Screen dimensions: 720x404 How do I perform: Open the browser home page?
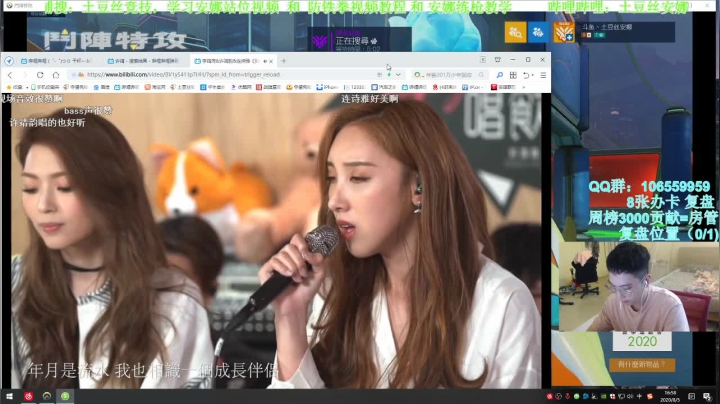click(56, 75)
